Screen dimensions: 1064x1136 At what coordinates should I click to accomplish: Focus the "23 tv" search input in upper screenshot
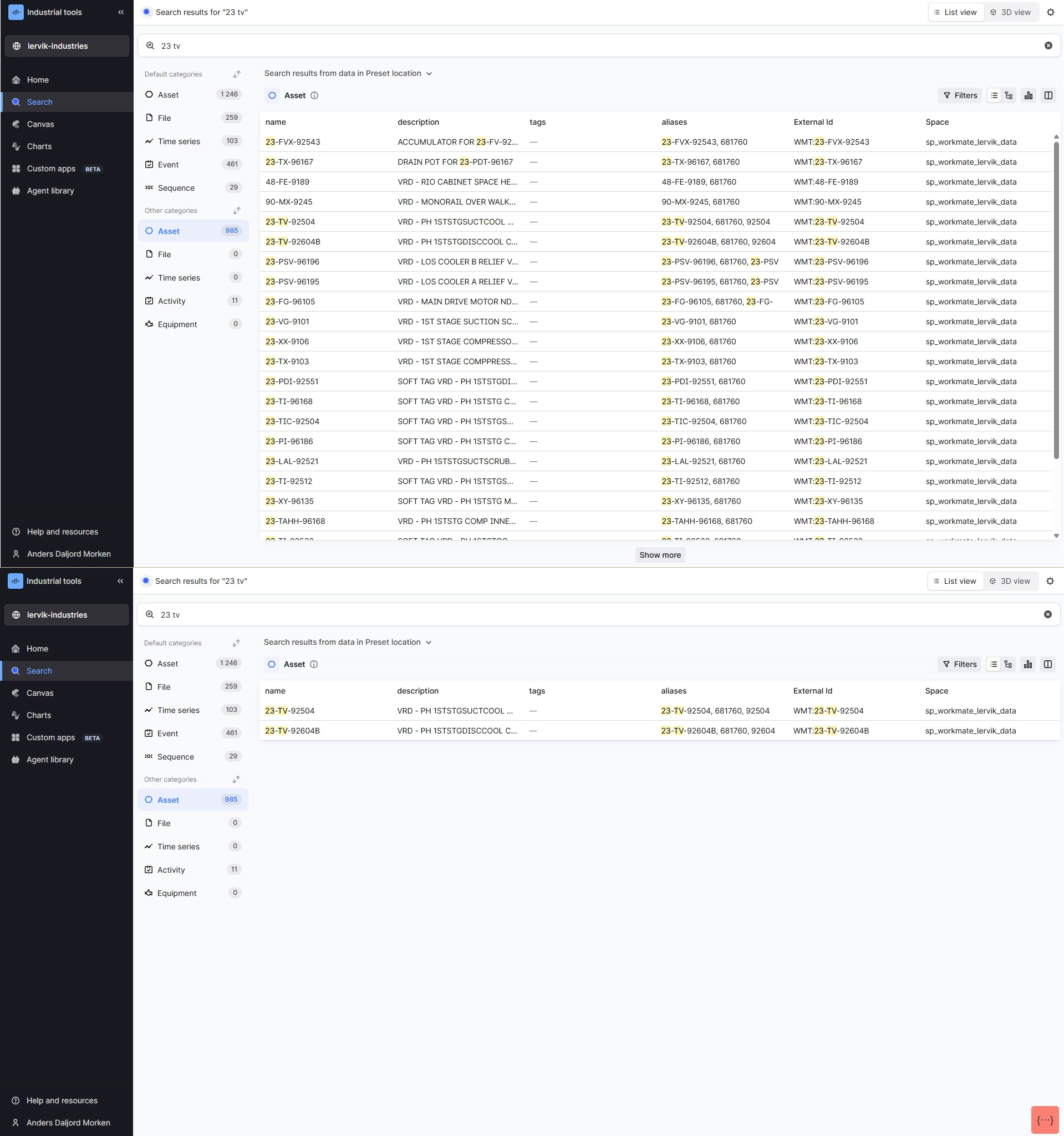599,45
